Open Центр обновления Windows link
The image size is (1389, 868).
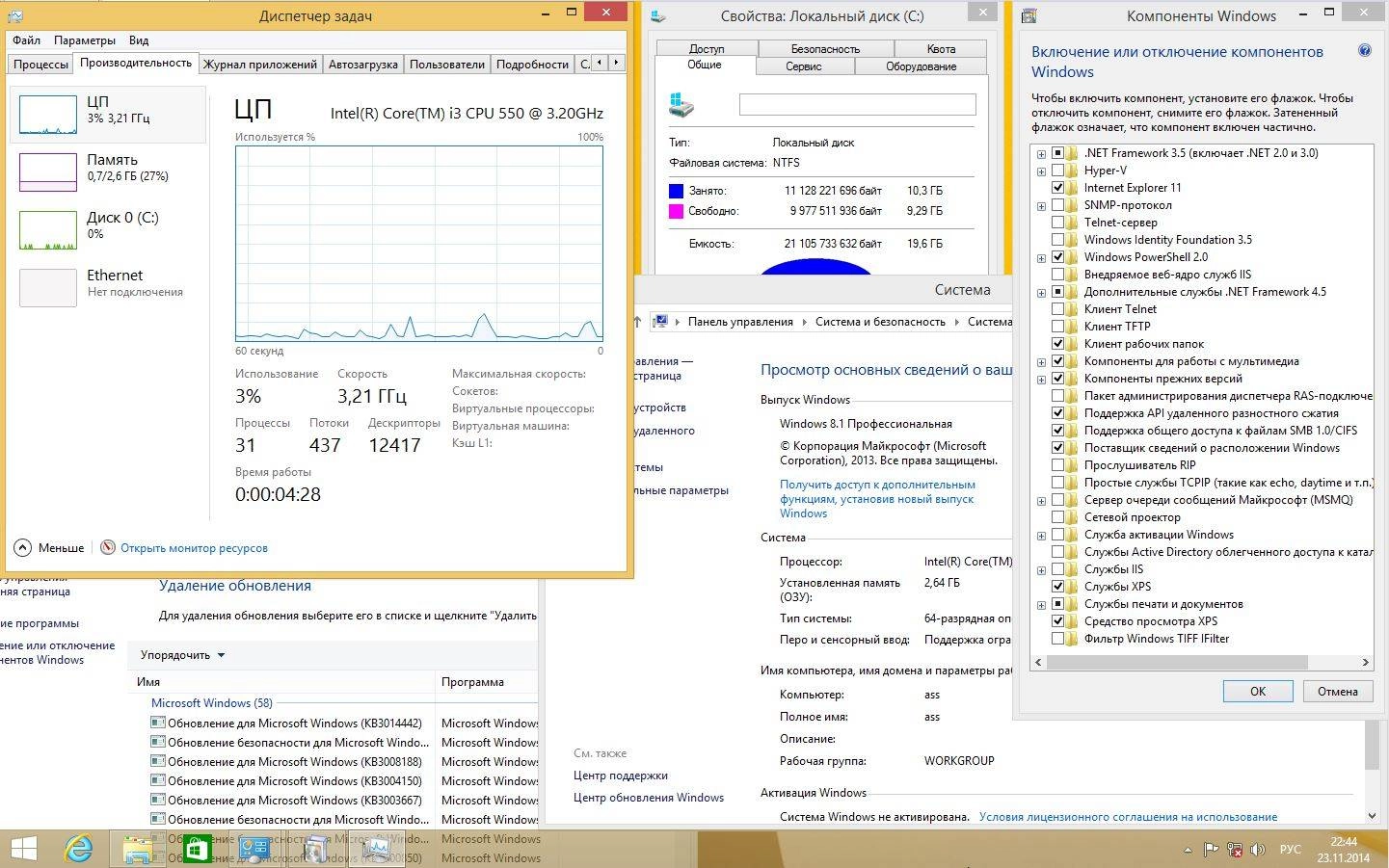[x=649, y=797]
